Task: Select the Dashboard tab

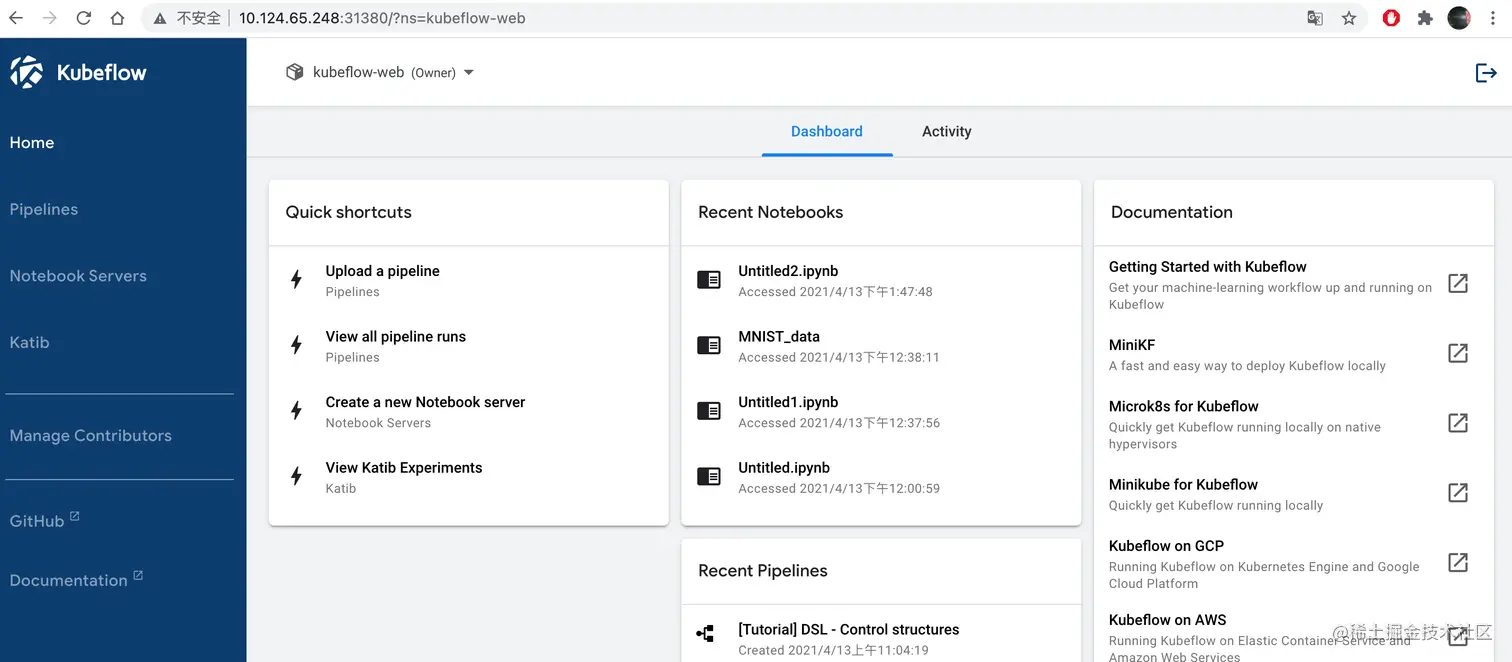Action: (826, 131)
